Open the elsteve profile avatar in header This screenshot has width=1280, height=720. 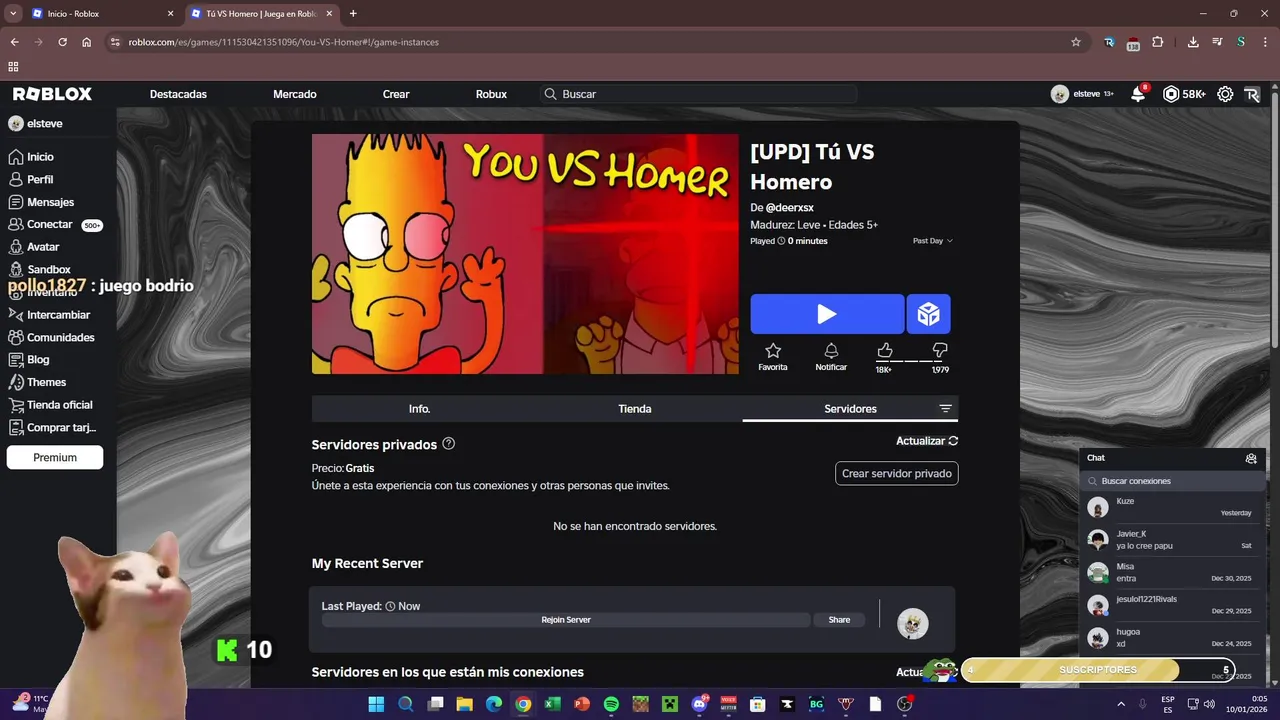tap(1059, 94)
